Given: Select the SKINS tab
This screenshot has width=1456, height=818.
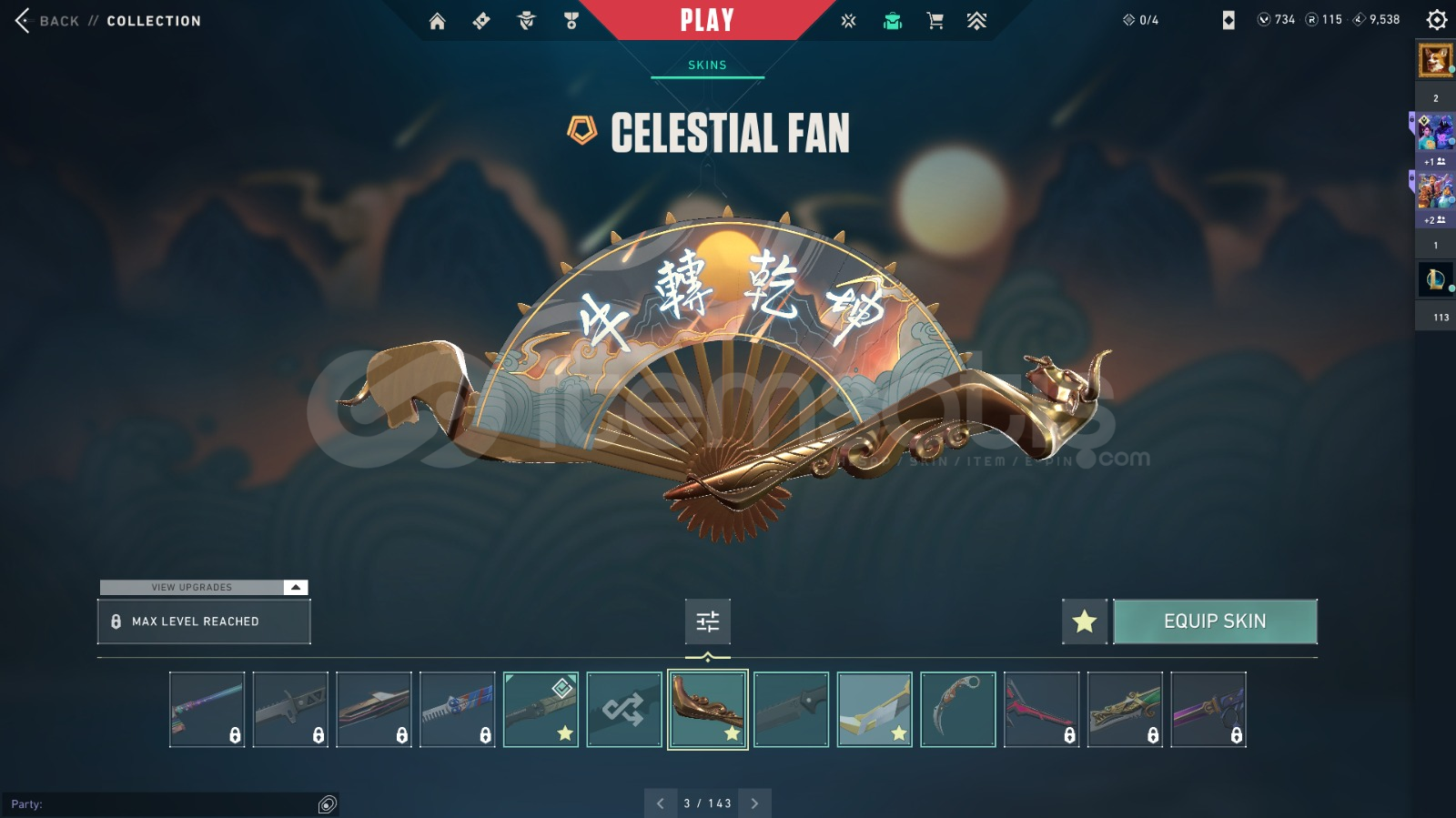Looking at the screenshot, I should [x=707, y=66].
